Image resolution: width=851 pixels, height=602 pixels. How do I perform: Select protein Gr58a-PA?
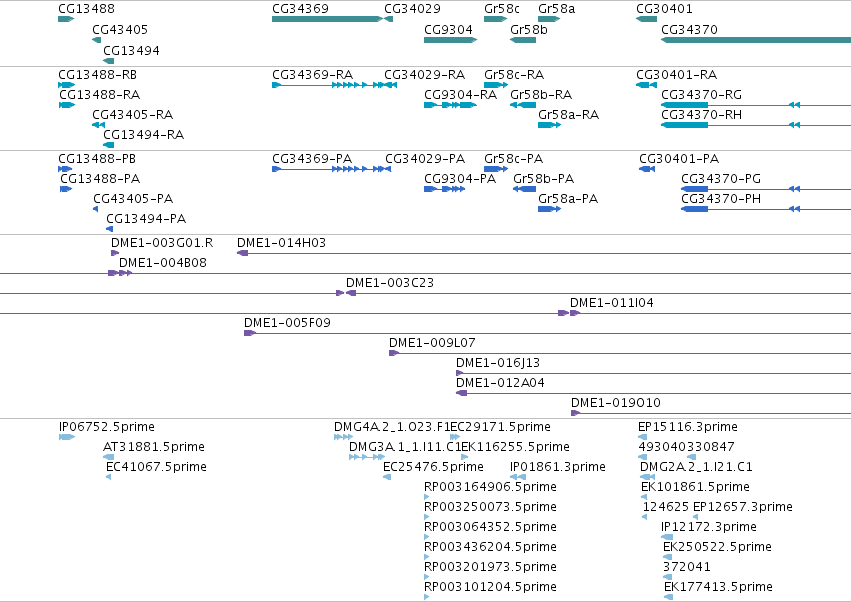[x=568, y=199]
